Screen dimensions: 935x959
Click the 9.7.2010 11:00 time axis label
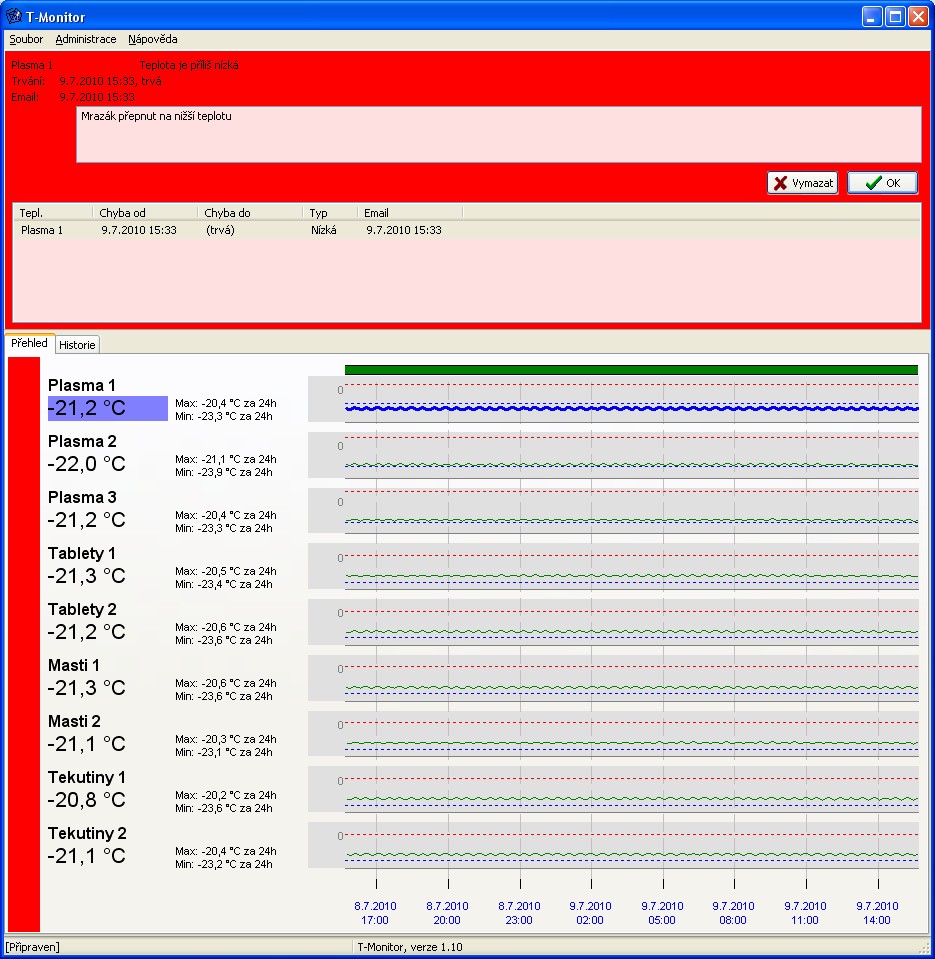click(805, 913)
